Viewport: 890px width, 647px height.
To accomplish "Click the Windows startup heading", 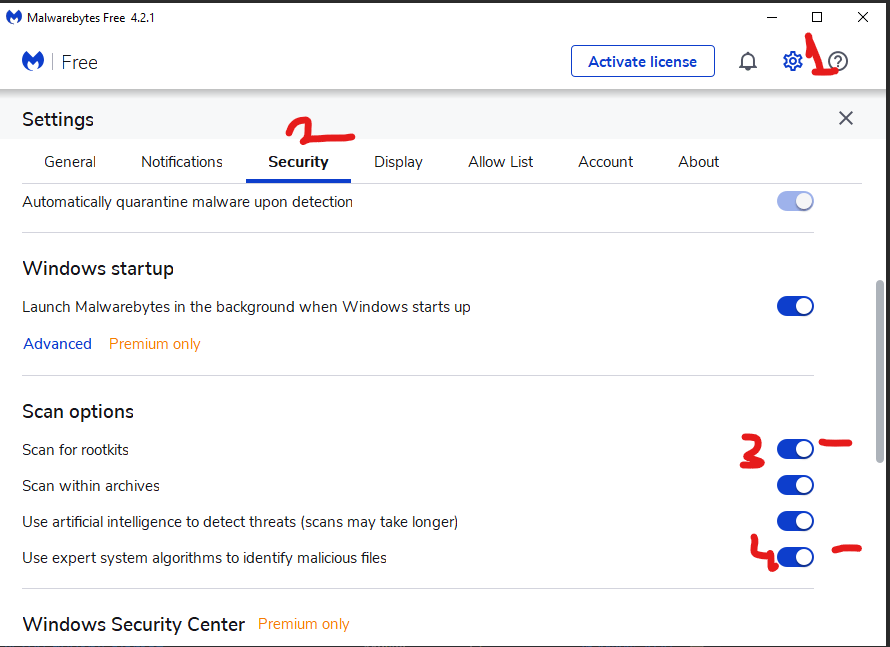I will click(x=98, y=268).
